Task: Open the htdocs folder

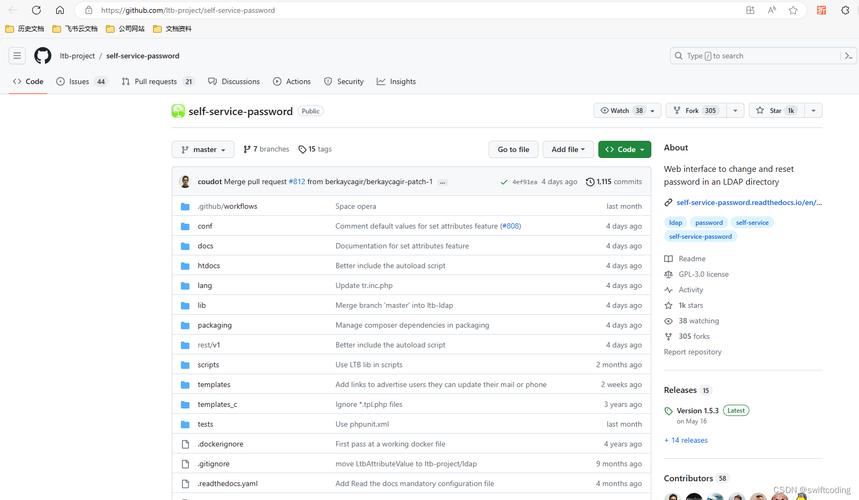Action: [x=209, y=266]
